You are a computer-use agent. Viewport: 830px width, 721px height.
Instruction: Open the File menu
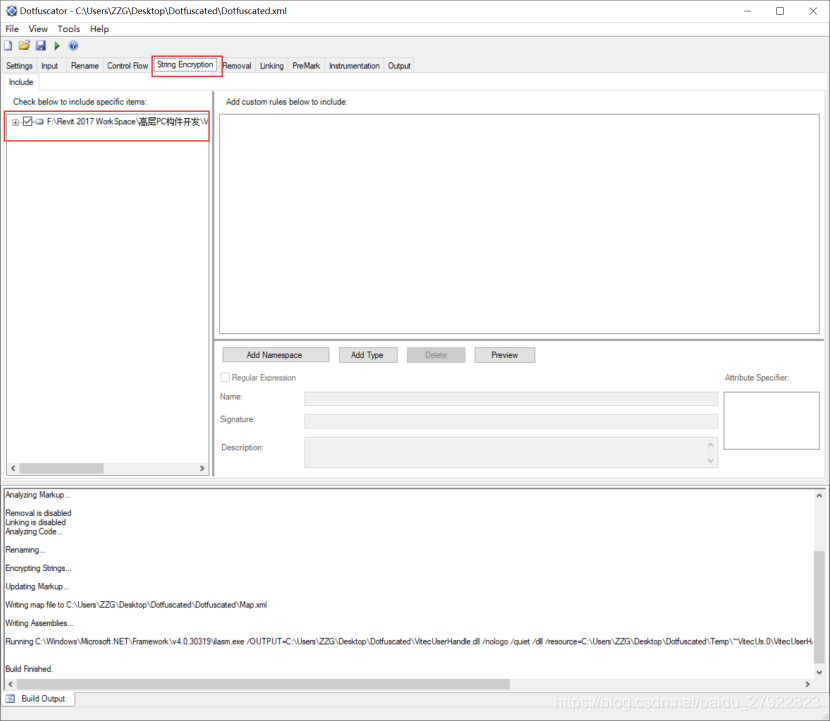click(12, 29)
